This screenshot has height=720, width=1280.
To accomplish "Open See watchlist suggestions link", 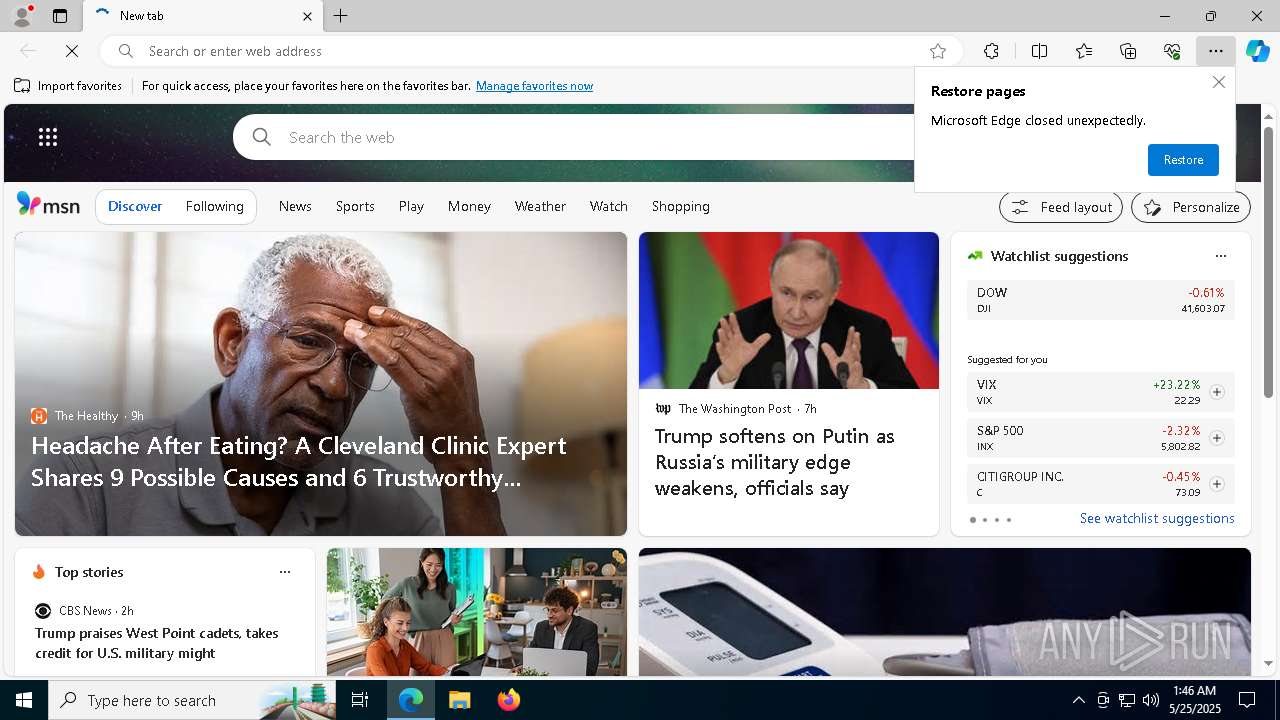I will [x=1157, y=518].
